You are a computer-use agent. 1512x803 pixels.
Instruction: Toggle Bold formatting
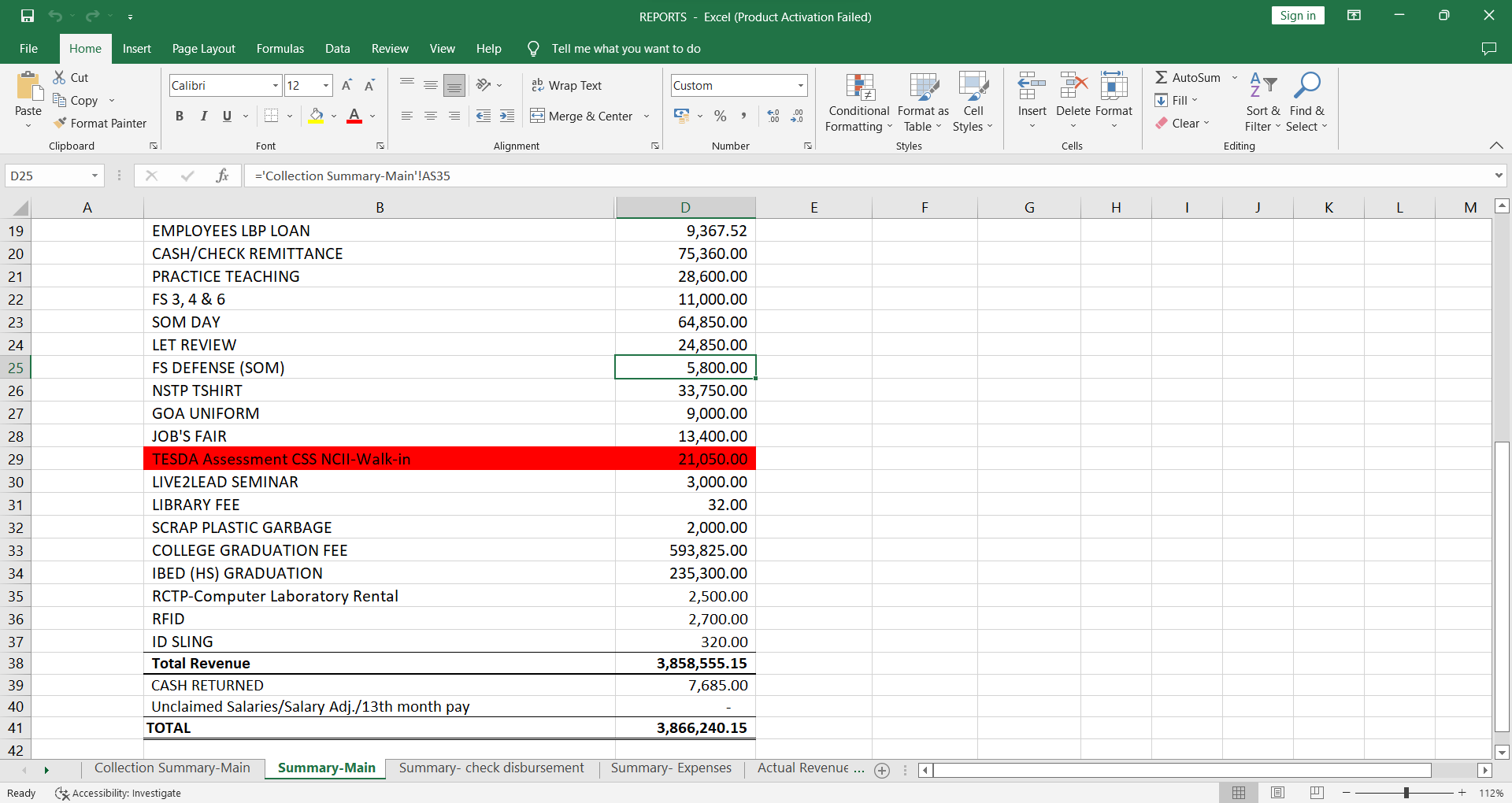180,116
